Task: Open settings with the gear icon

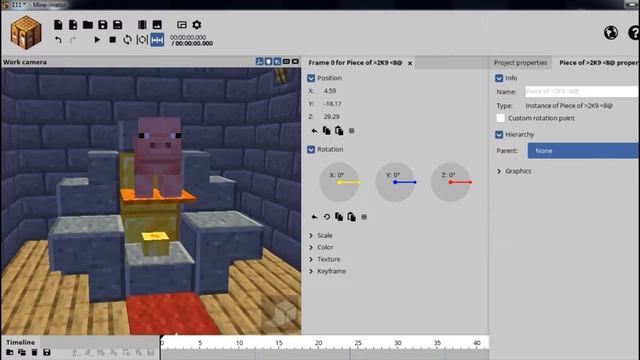Action: 197,24
